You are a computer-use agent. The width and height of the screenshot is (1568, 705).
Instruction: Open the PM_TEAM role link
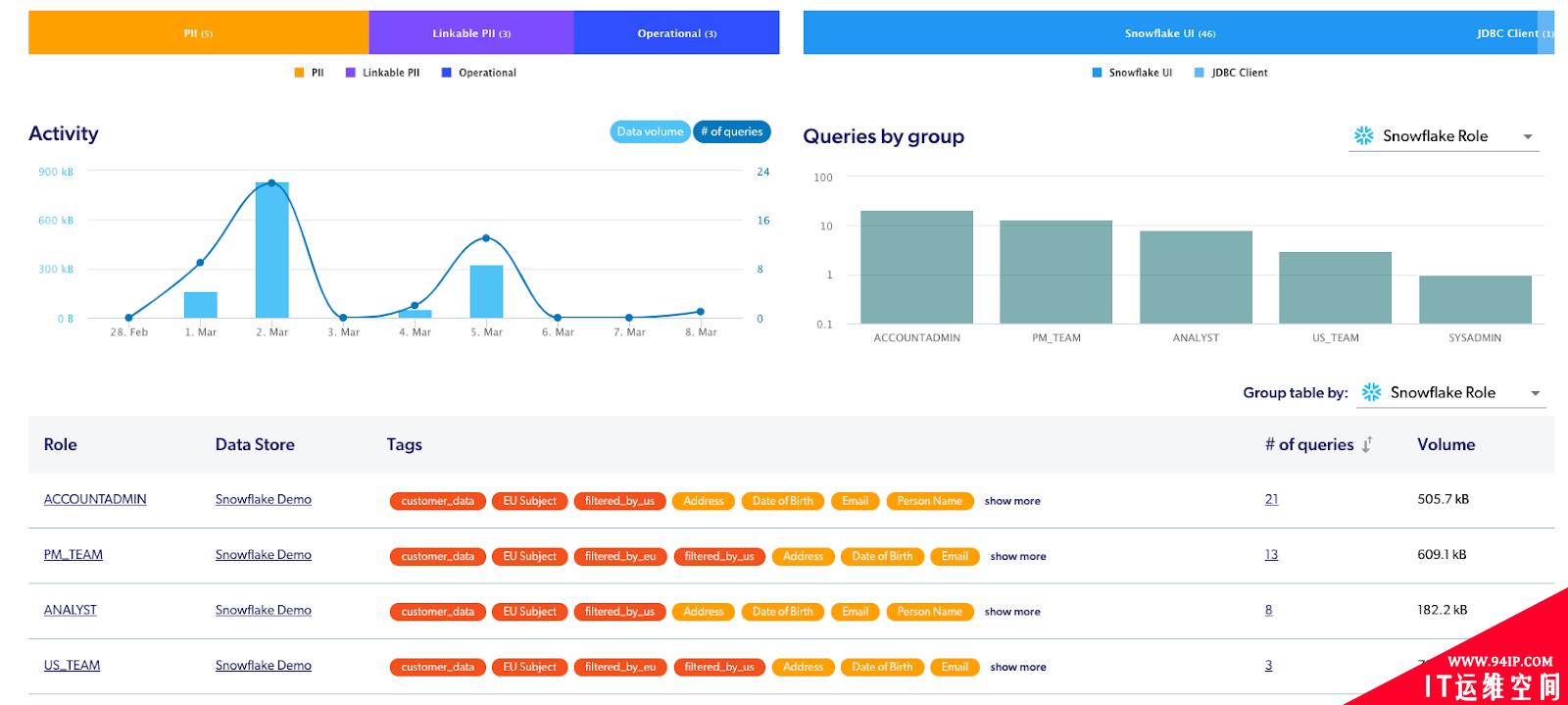(x=73, y=554)
